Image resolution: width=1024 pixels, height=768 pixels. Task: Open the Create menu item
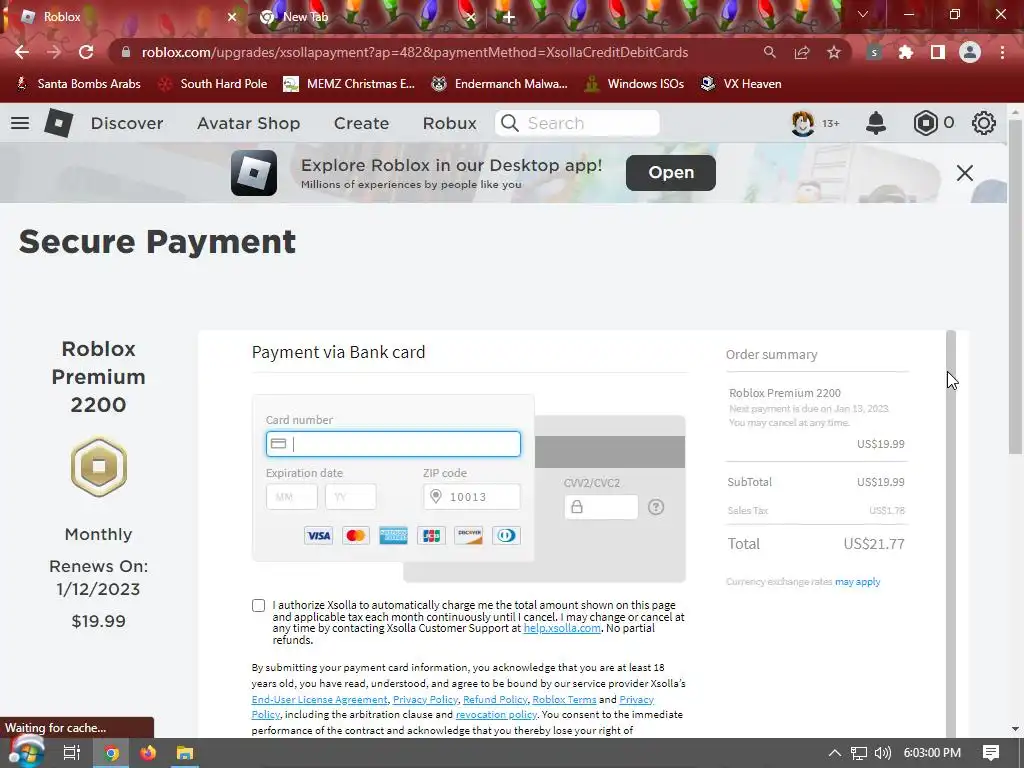(361, 123)
